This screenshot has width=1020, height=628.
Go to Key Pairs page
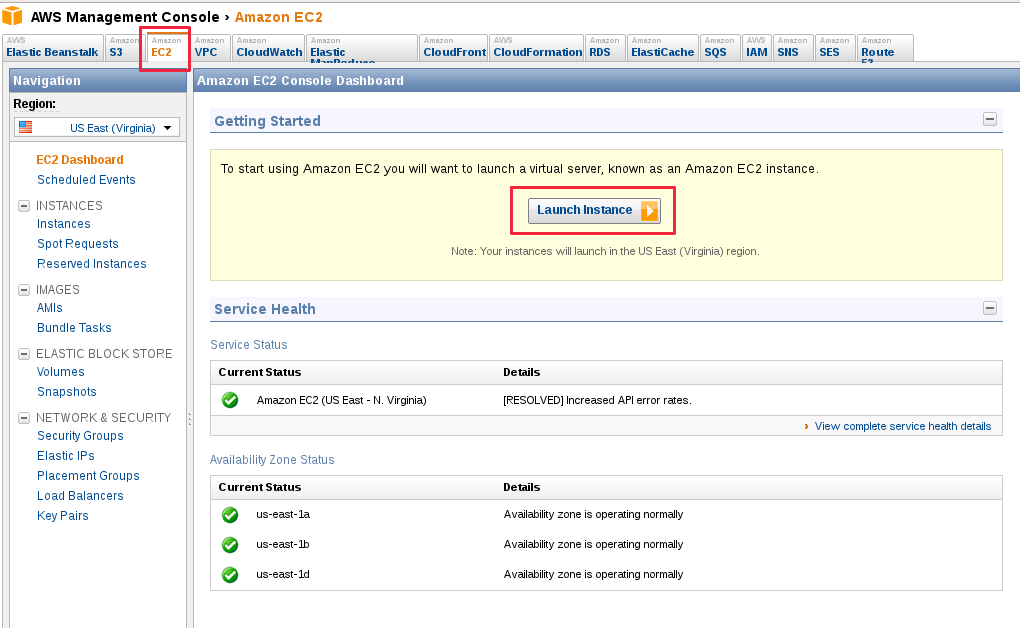(62, 516)
